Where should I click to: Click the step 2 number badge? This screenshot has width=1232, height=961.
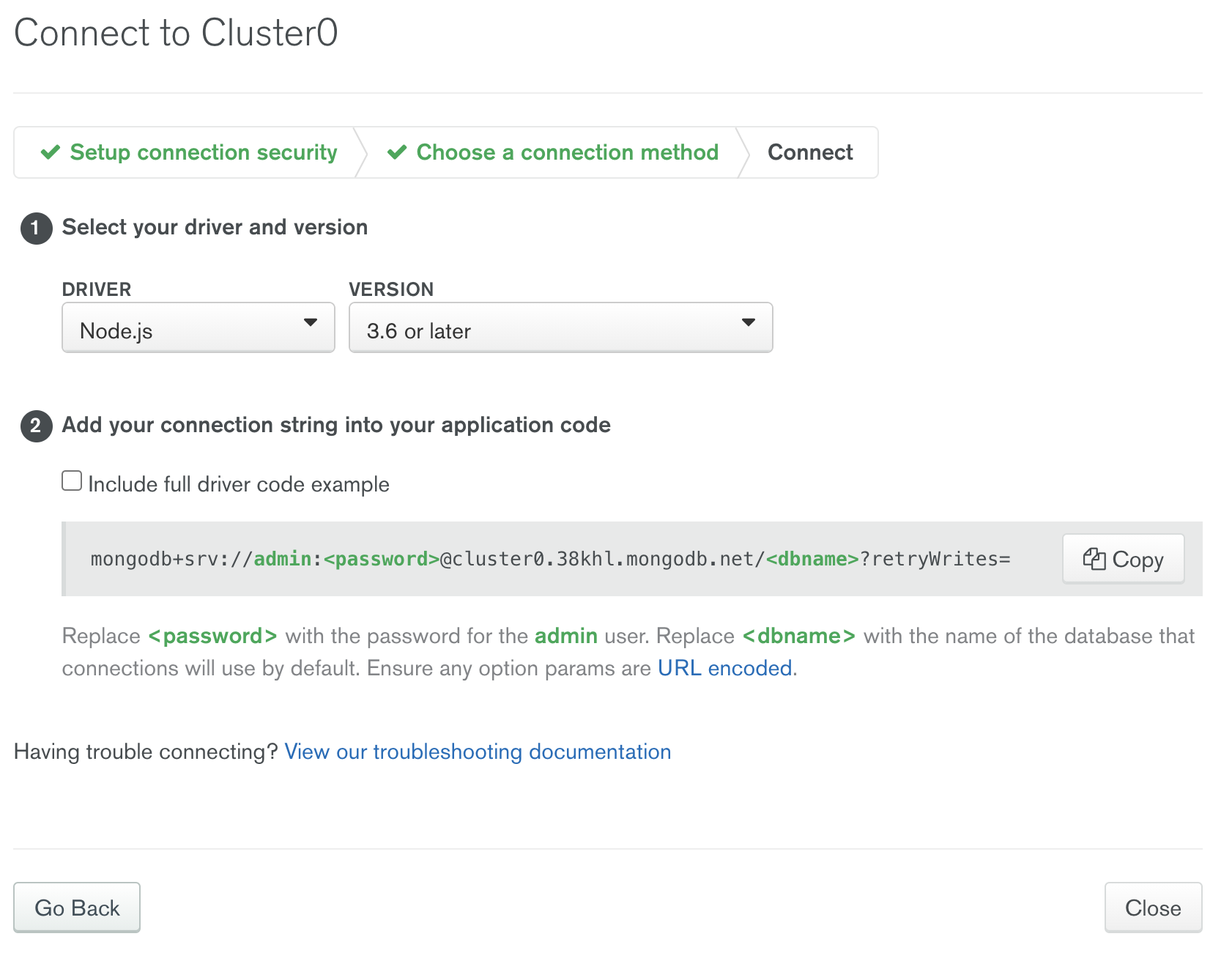click(x=36, y=426)
